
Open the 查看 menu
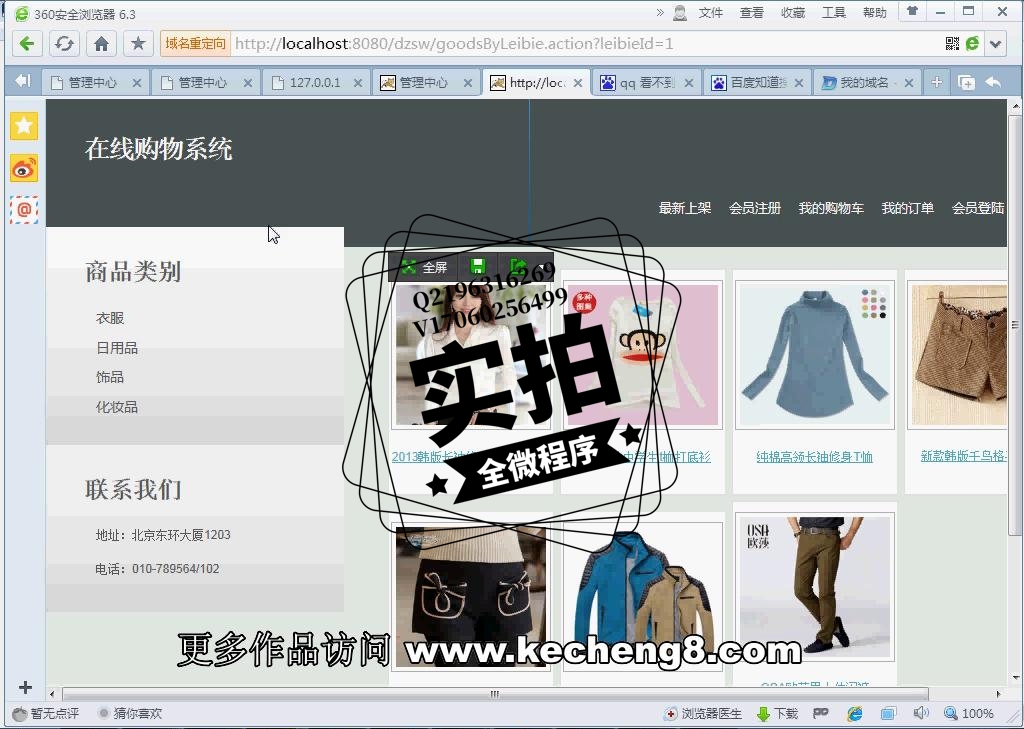[752, 12]
